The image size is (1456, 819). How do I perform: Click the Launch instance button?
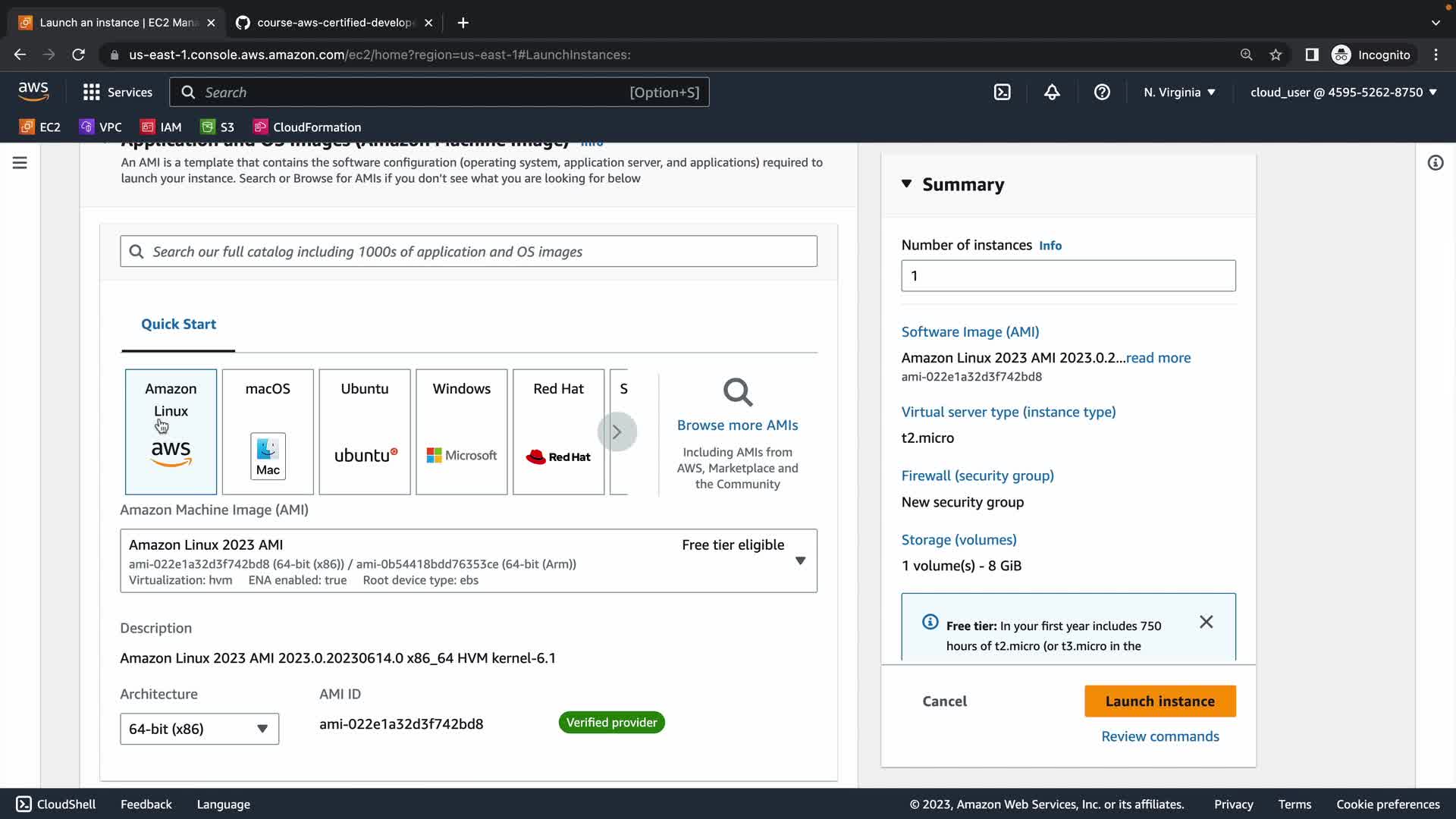click(1159, 701)
